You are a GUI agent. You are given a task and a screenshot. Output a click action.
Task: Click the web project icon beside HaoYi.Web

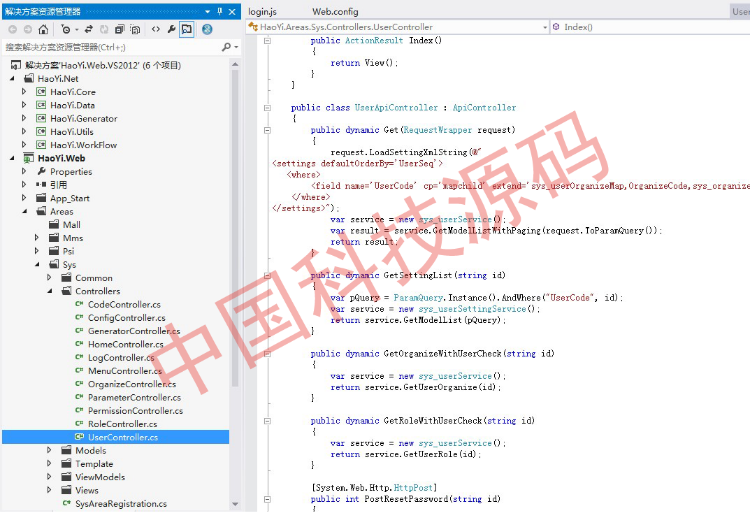(x=29, y=158)
